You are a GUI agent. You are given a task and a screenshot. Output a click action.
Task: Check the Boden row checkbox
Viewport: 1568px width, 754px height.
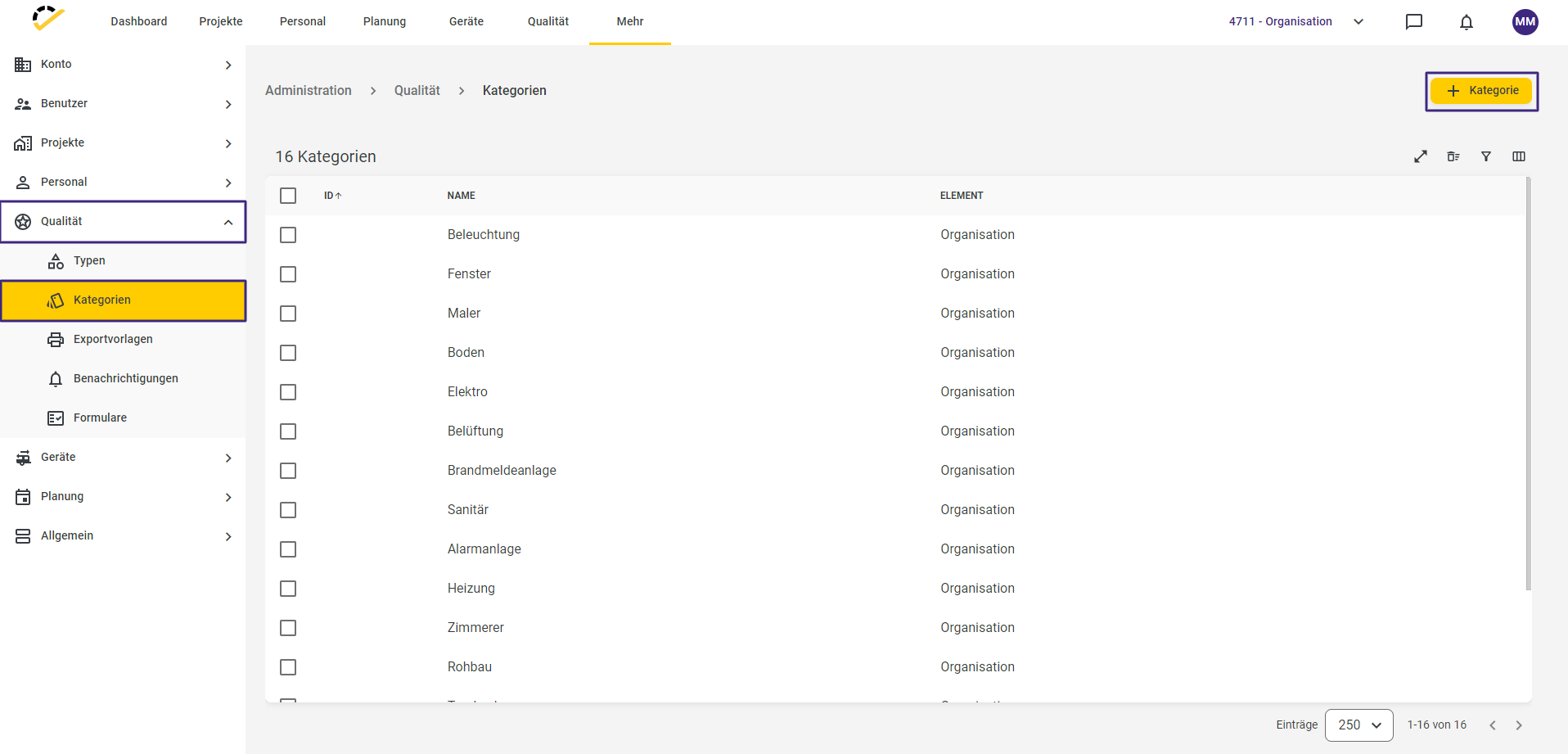[x=288, y=353]
